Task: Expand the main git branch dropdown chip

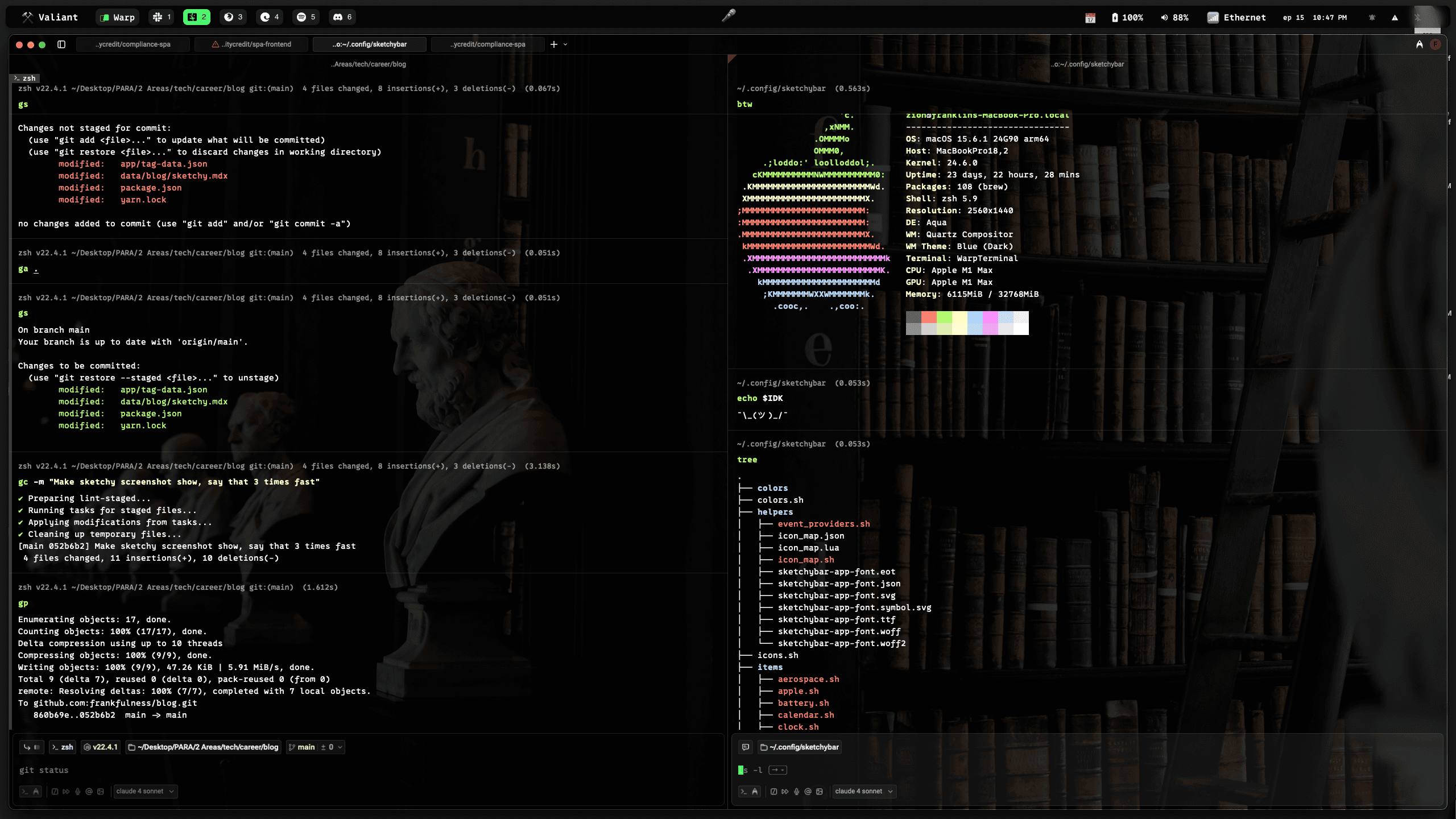Action: (x=316, y=747)
